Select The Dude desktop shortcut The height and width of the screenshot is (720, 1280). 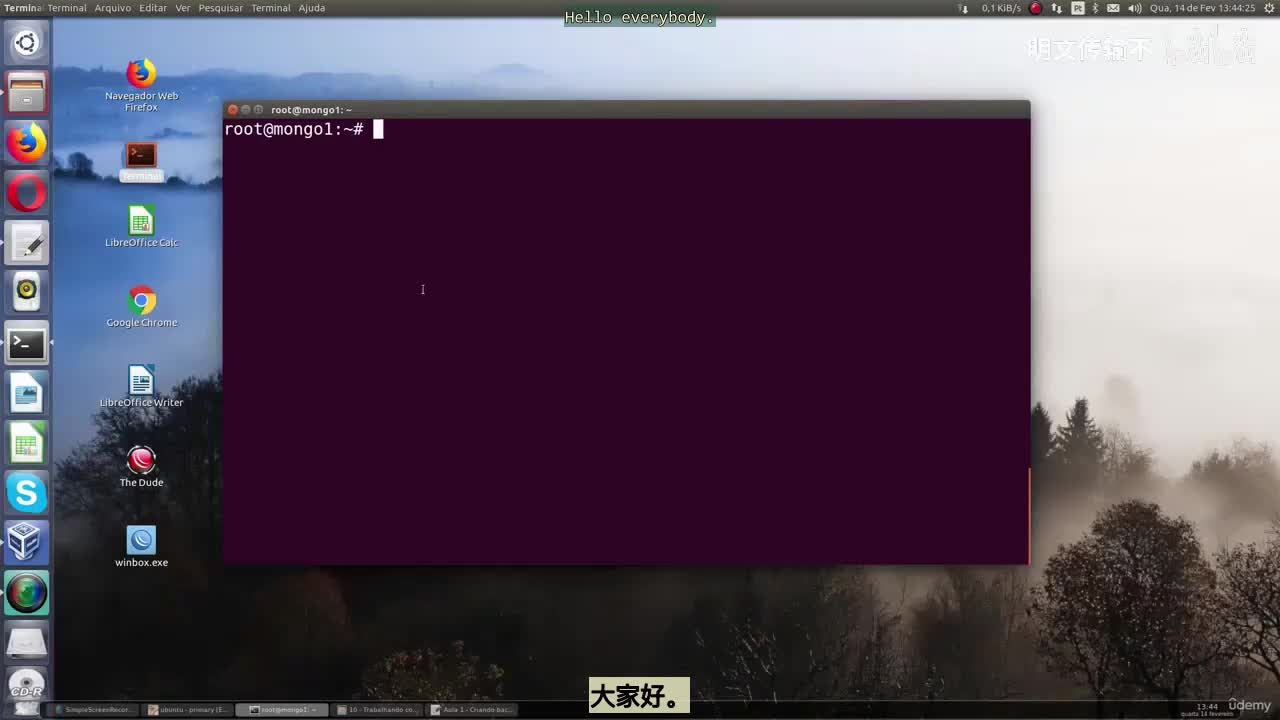click(x=141, y=467)
